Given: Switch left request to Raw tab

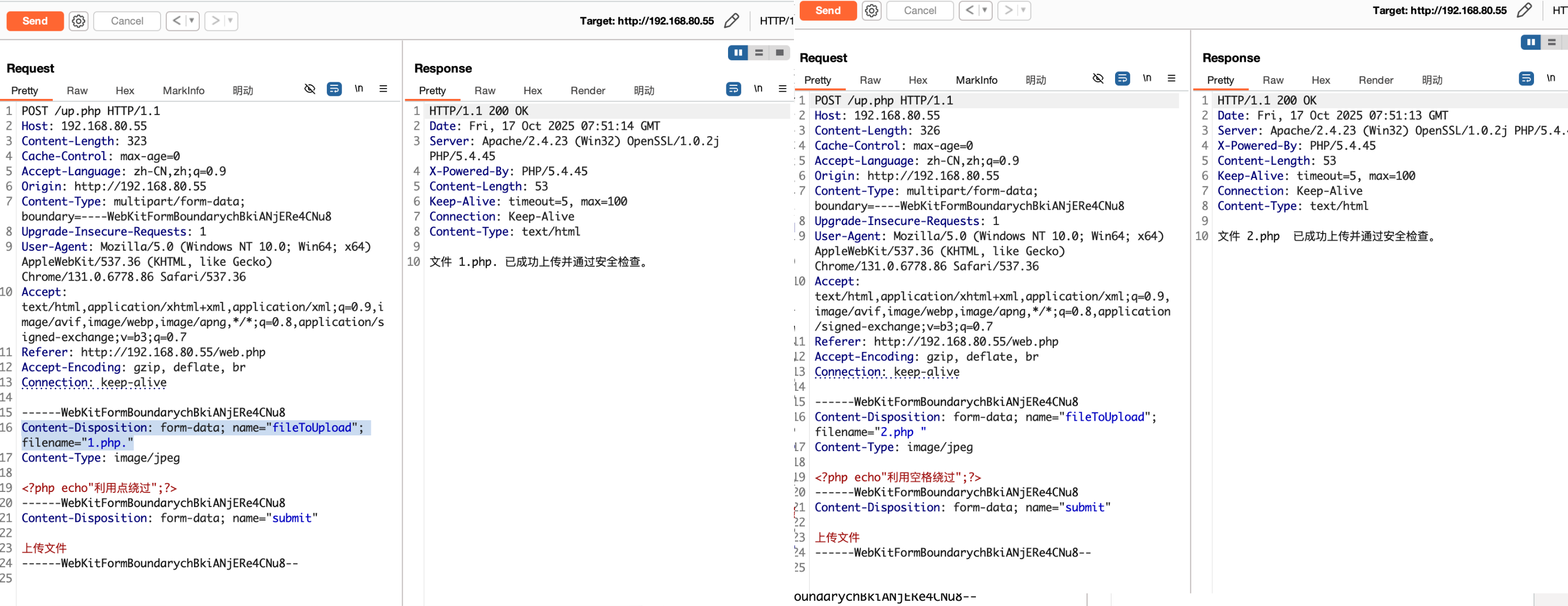Looking at the screenshot, I should tap(77, 90).
